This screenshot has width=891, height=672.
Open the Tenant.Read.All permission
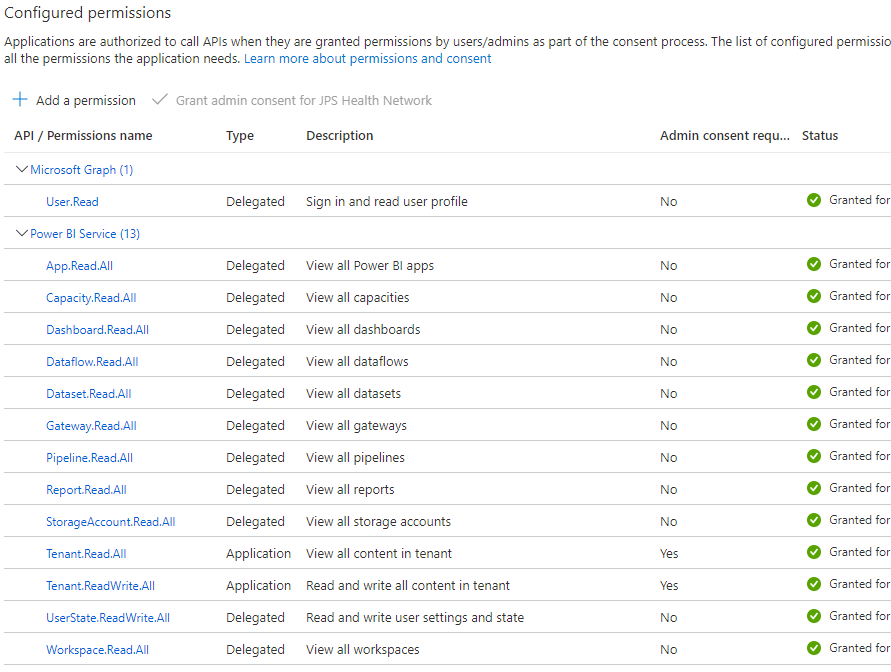[x=86, y=554]
